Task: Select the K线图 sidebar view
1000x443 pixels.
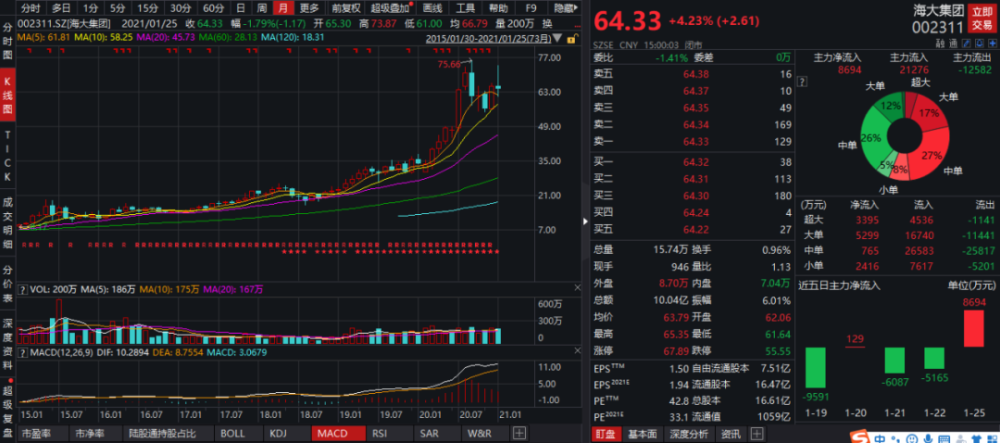Action: (x=8, y=96)
